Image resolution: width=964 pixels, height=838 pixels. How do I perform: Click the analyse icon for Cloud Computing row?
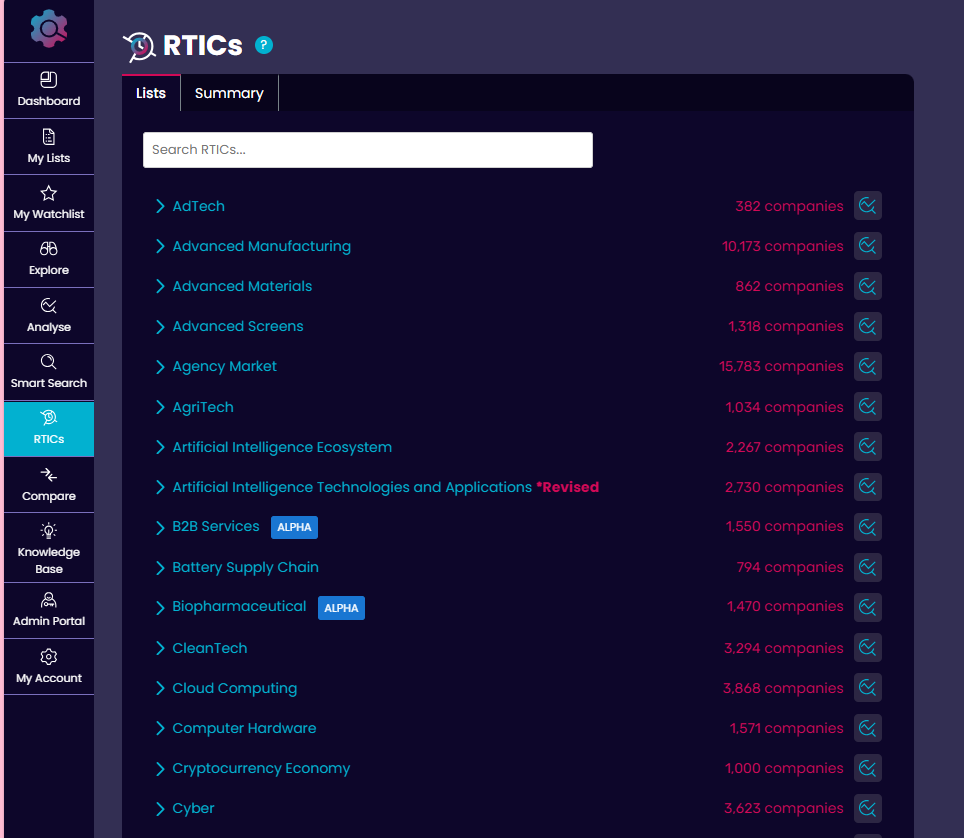(867, 688)
